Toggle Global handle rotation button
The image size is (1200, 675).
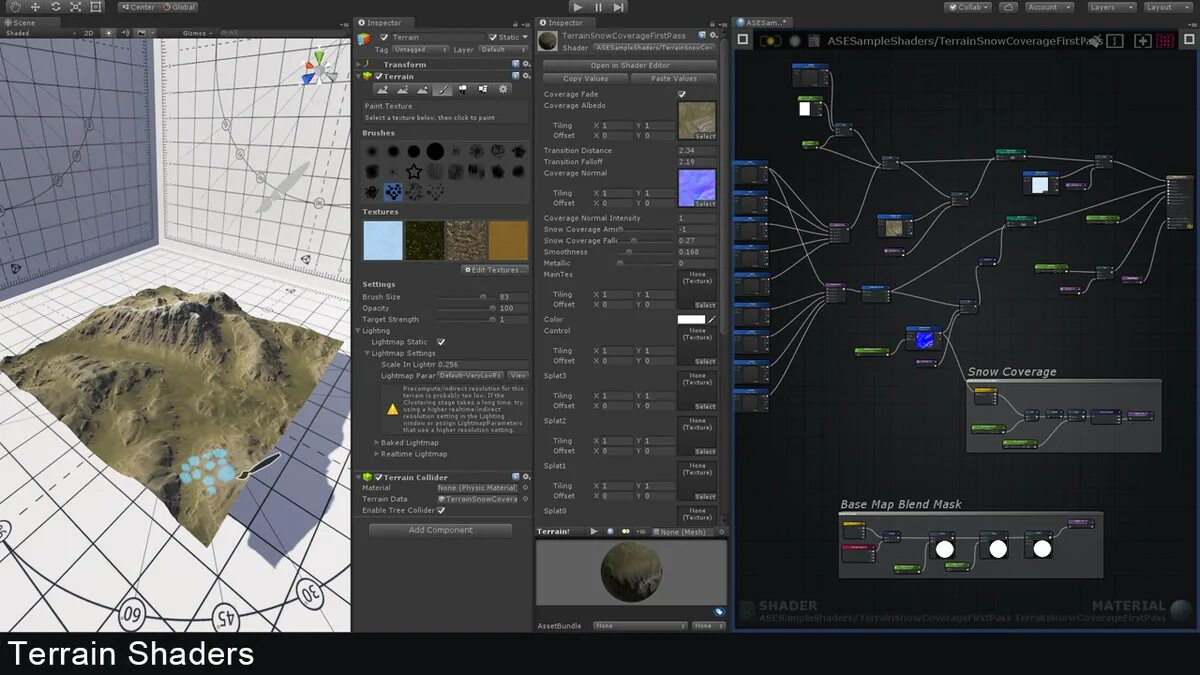[x=177, y=7]
